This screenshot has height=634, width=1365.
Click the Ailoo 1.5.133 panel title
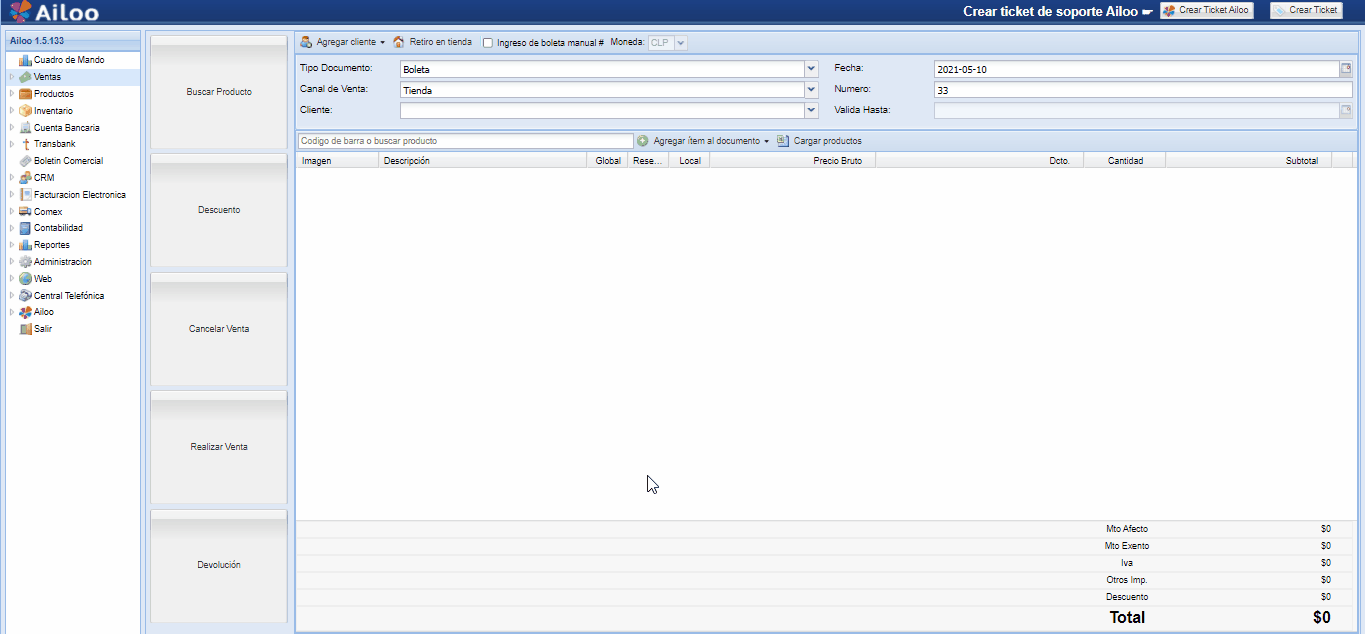pyautogui.click(x=37, y=41)
